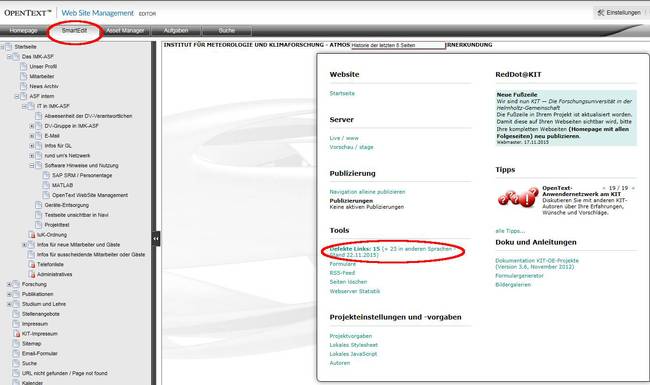The width and height of the screenshot is (650, 385).
Task: Open the Bildergalerien link
Action: [513, 285]
